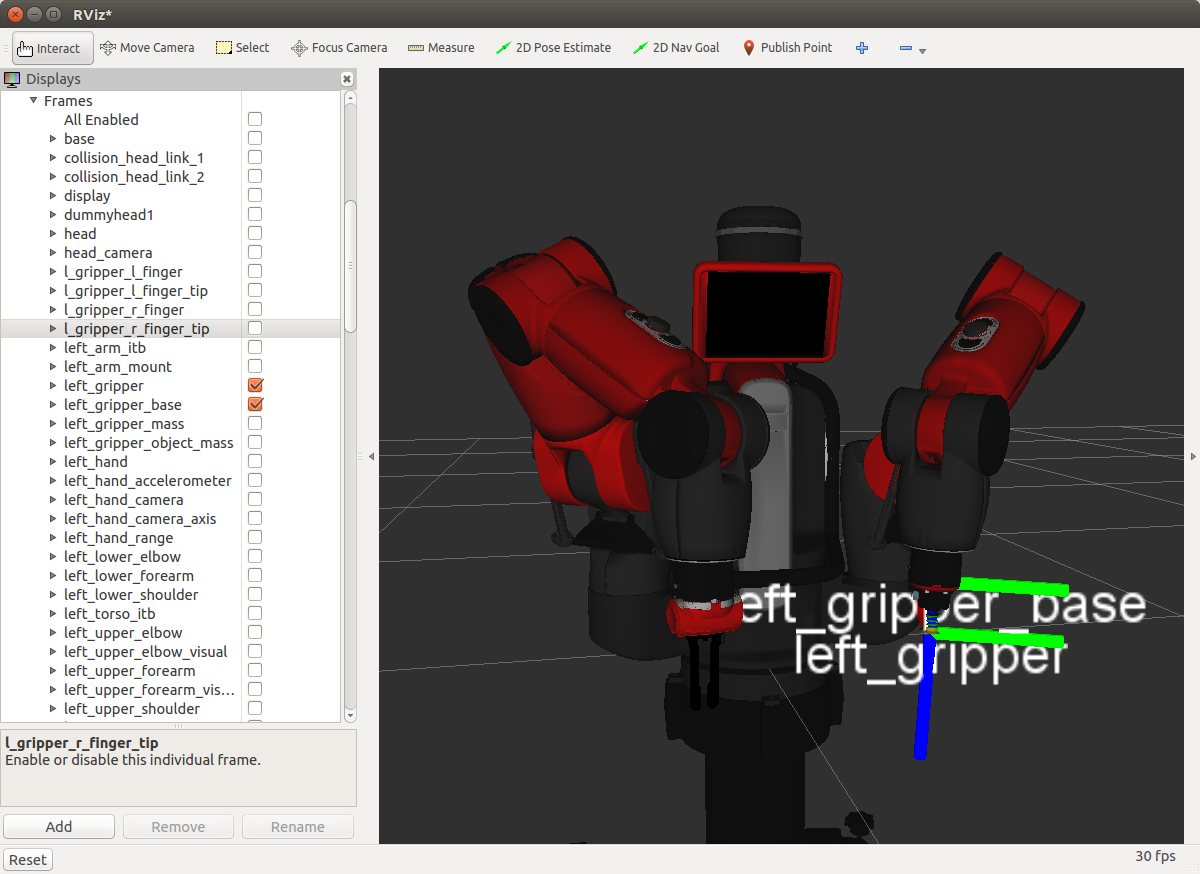Click the left_gripper label in 3D view
Viewport: 1200px width, 874px height.
pos(930,656)
